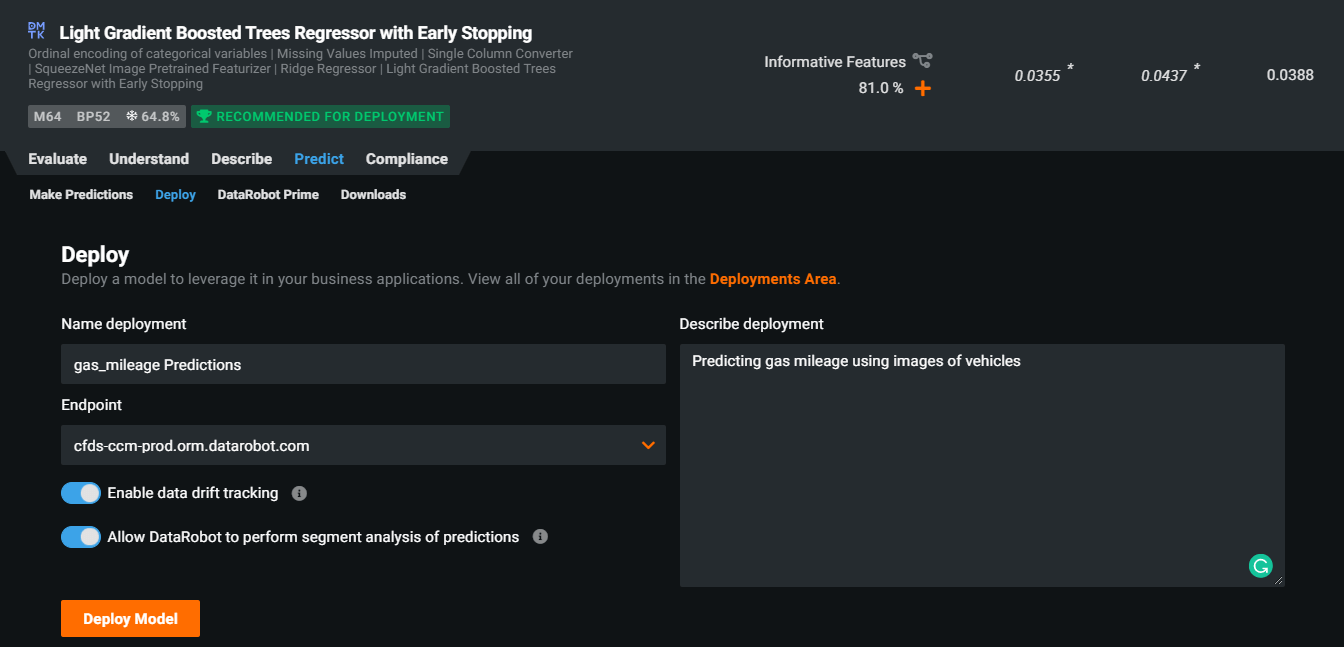Click the Deploy Model button

click(x=130, y=619)
